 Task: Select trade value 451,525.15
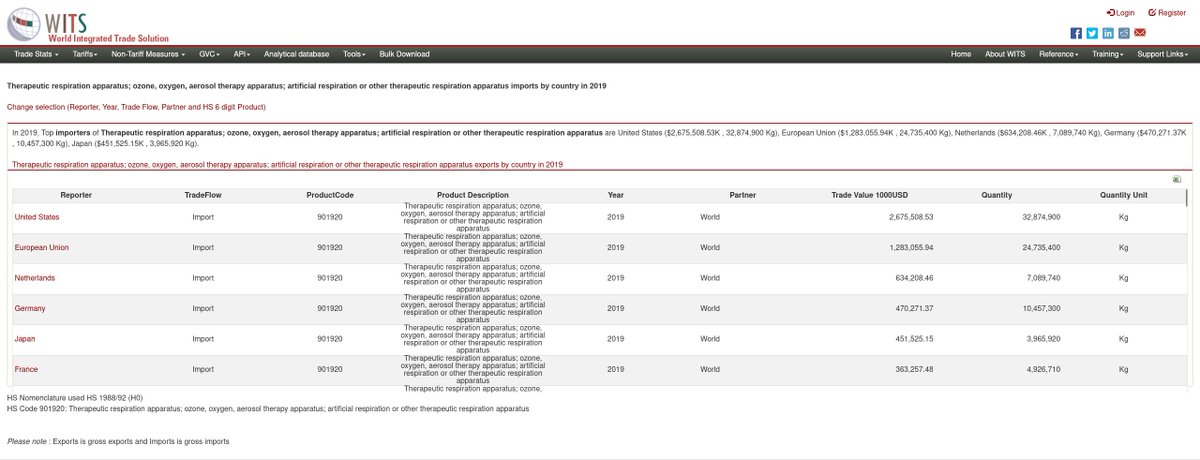point(914,339)
